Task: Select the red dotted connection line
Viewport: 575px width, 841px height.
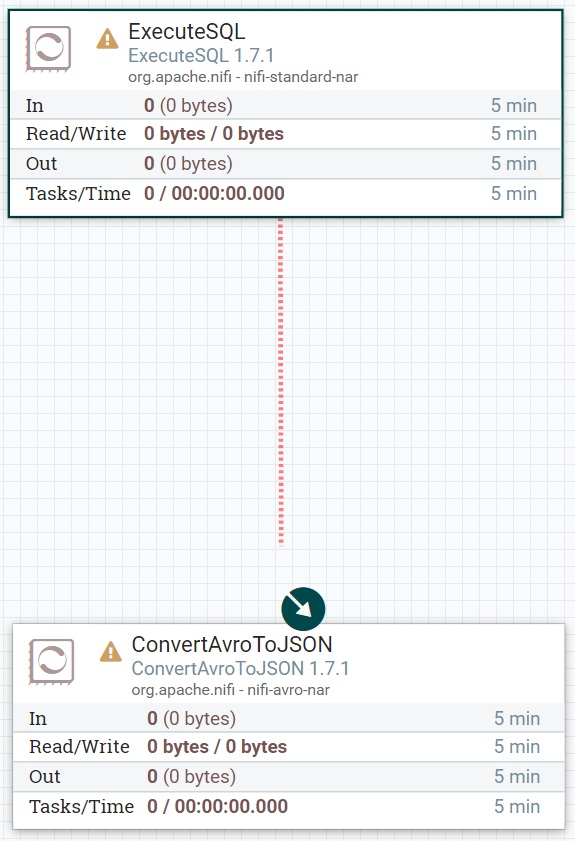Action: (281, 382)
